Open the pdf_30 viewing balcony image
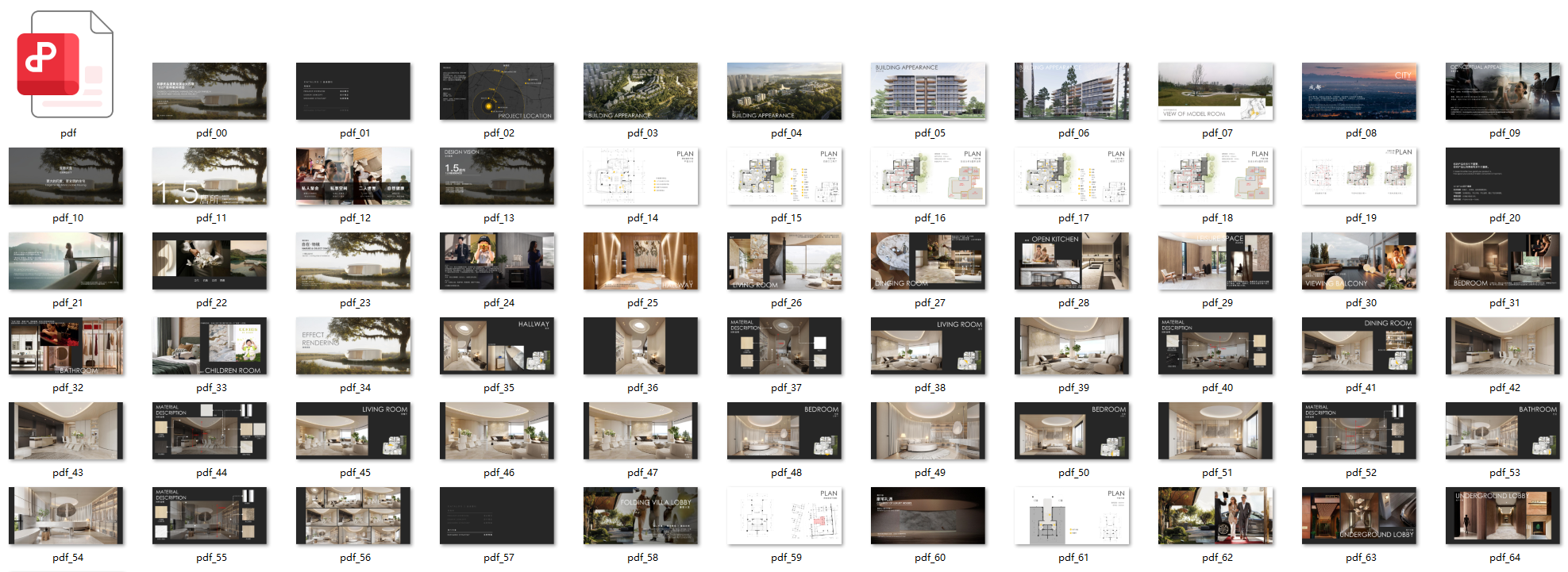 point(1359,261)
